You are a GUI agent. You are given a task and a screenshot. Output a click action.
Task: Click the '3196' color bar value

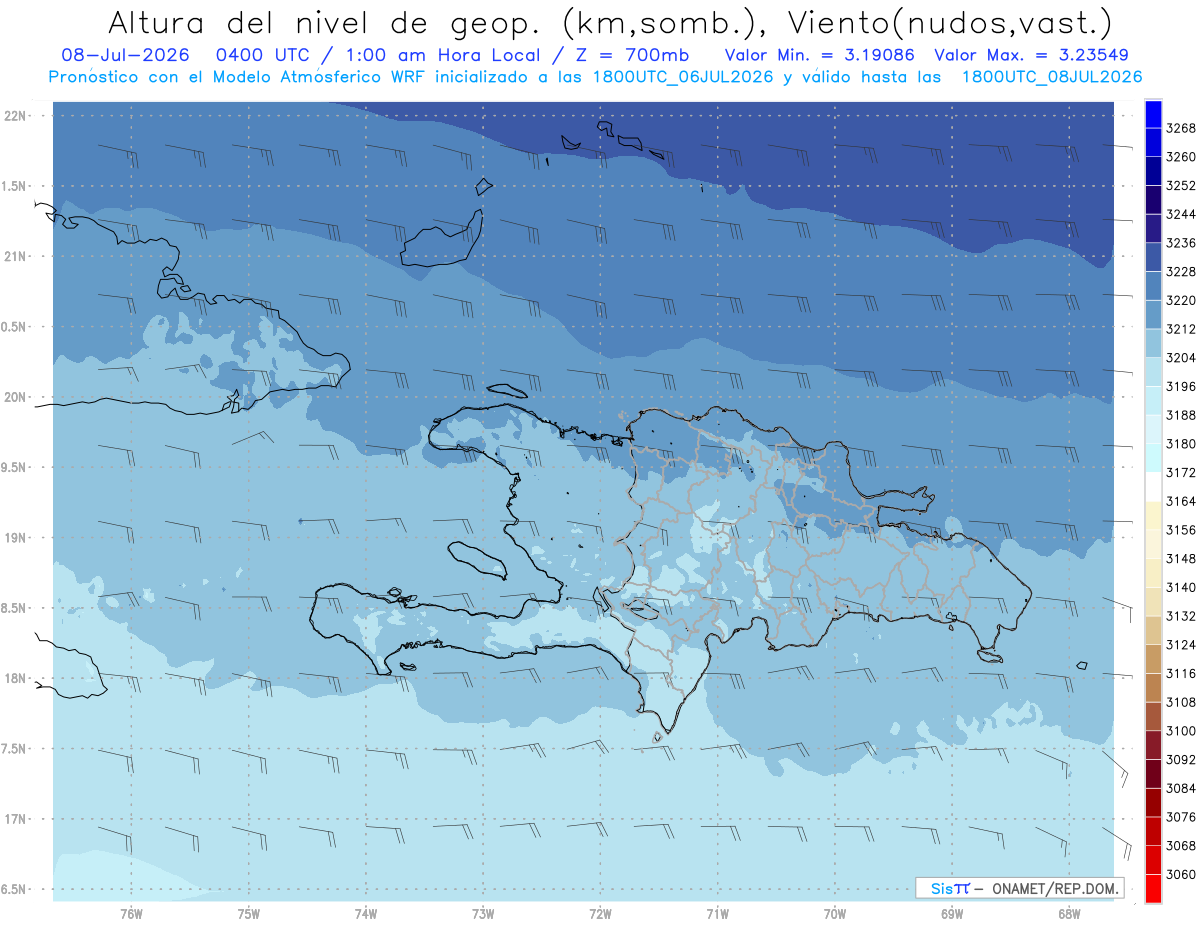[x=1181, y=387]
